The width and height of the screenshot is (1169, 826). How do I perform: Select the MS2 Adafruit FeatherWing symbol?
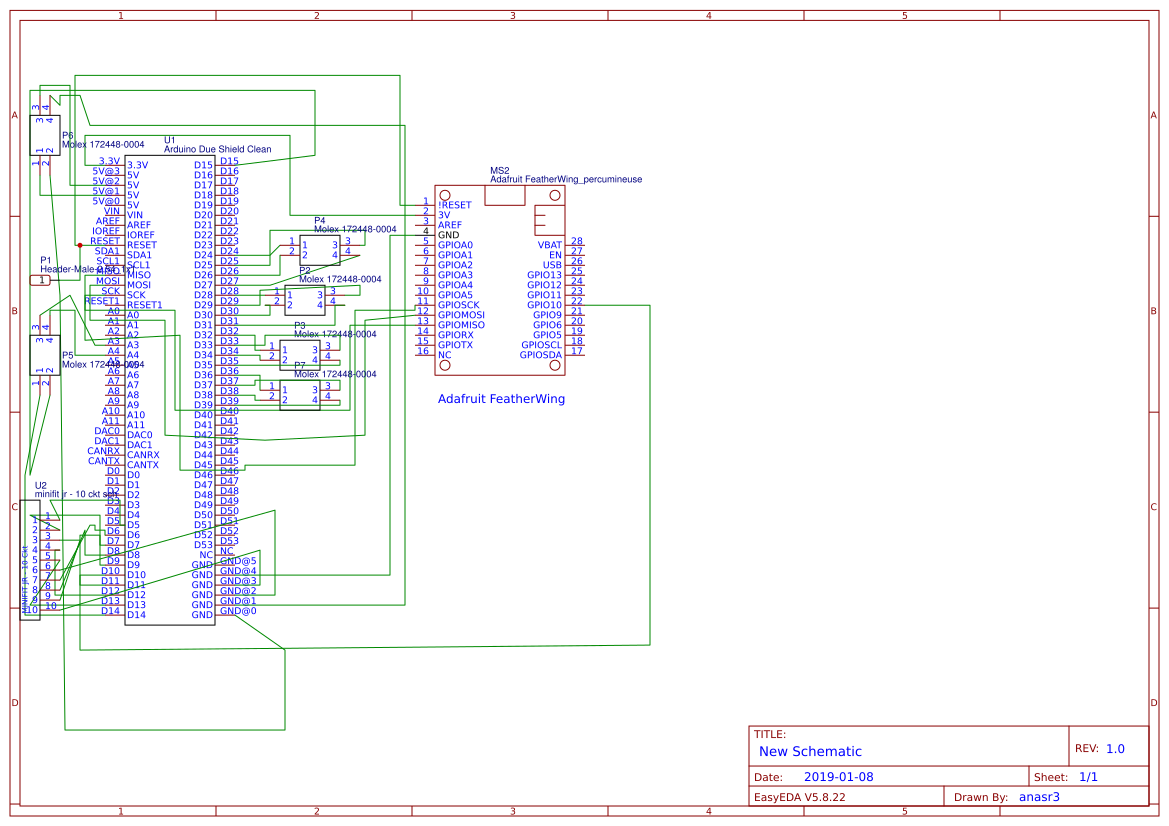(x=500, y=280)
